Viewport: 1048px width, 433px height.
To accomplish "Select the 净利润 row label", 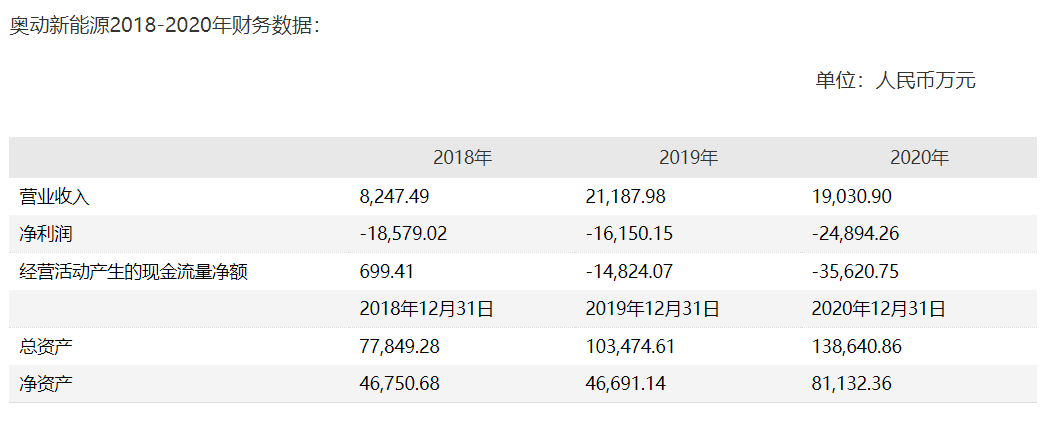I will click(46, 234).
